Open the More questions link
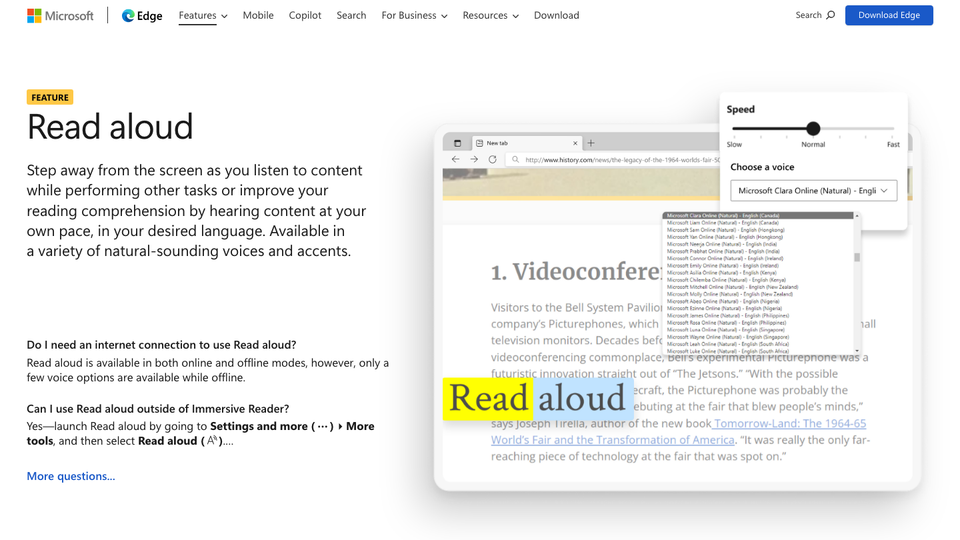 (x=70, y=476)
